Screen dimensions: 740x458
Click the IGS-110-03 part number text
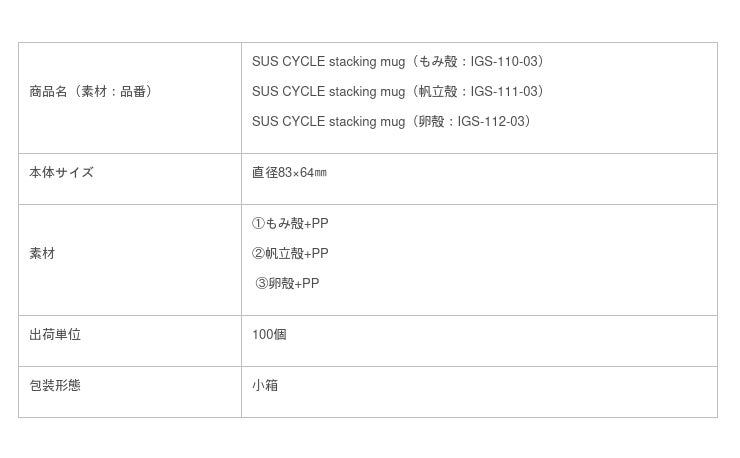point(506,62)
